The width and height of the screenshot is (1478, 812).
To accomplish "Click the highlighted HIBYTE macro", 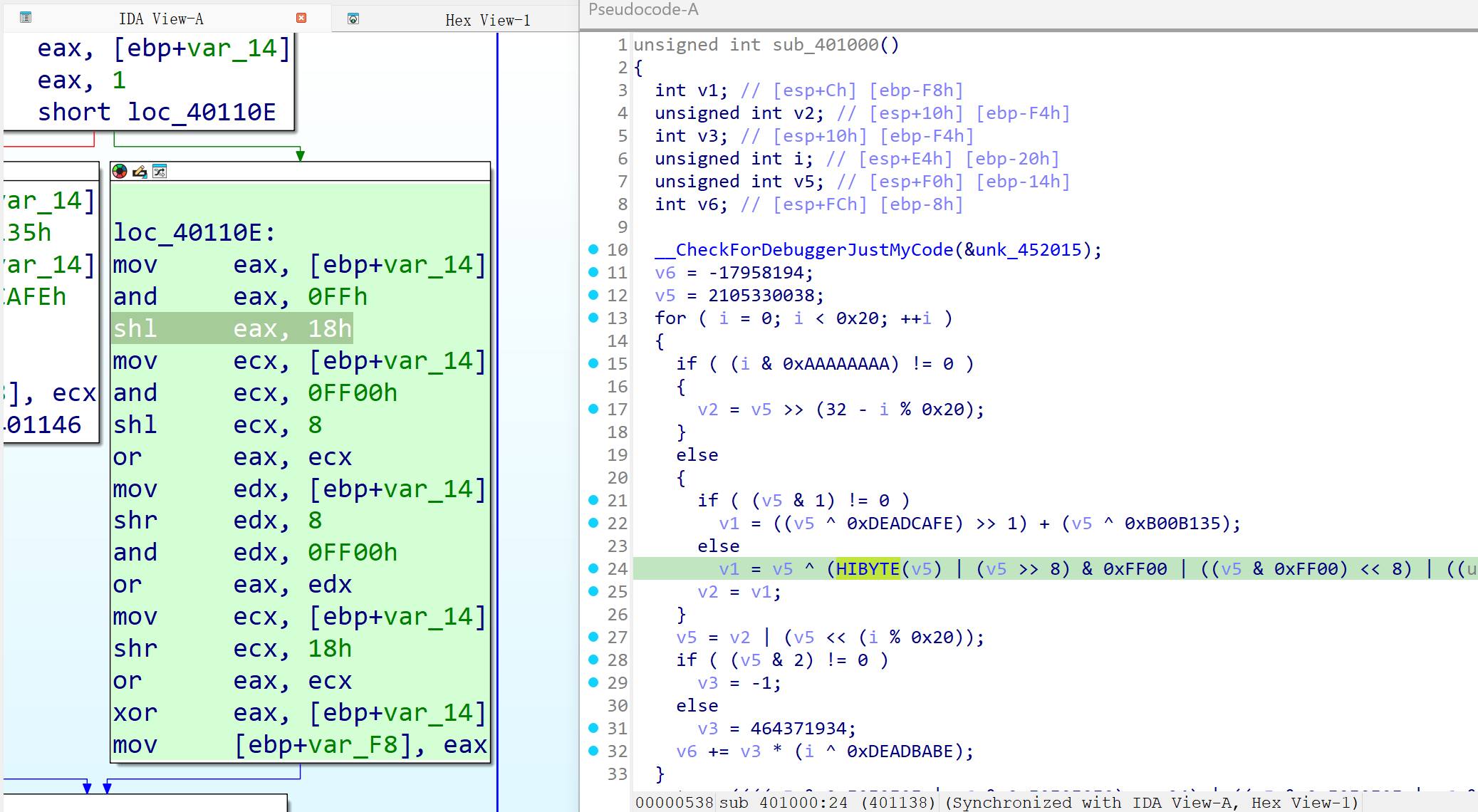I will click(x=867, y=568).
